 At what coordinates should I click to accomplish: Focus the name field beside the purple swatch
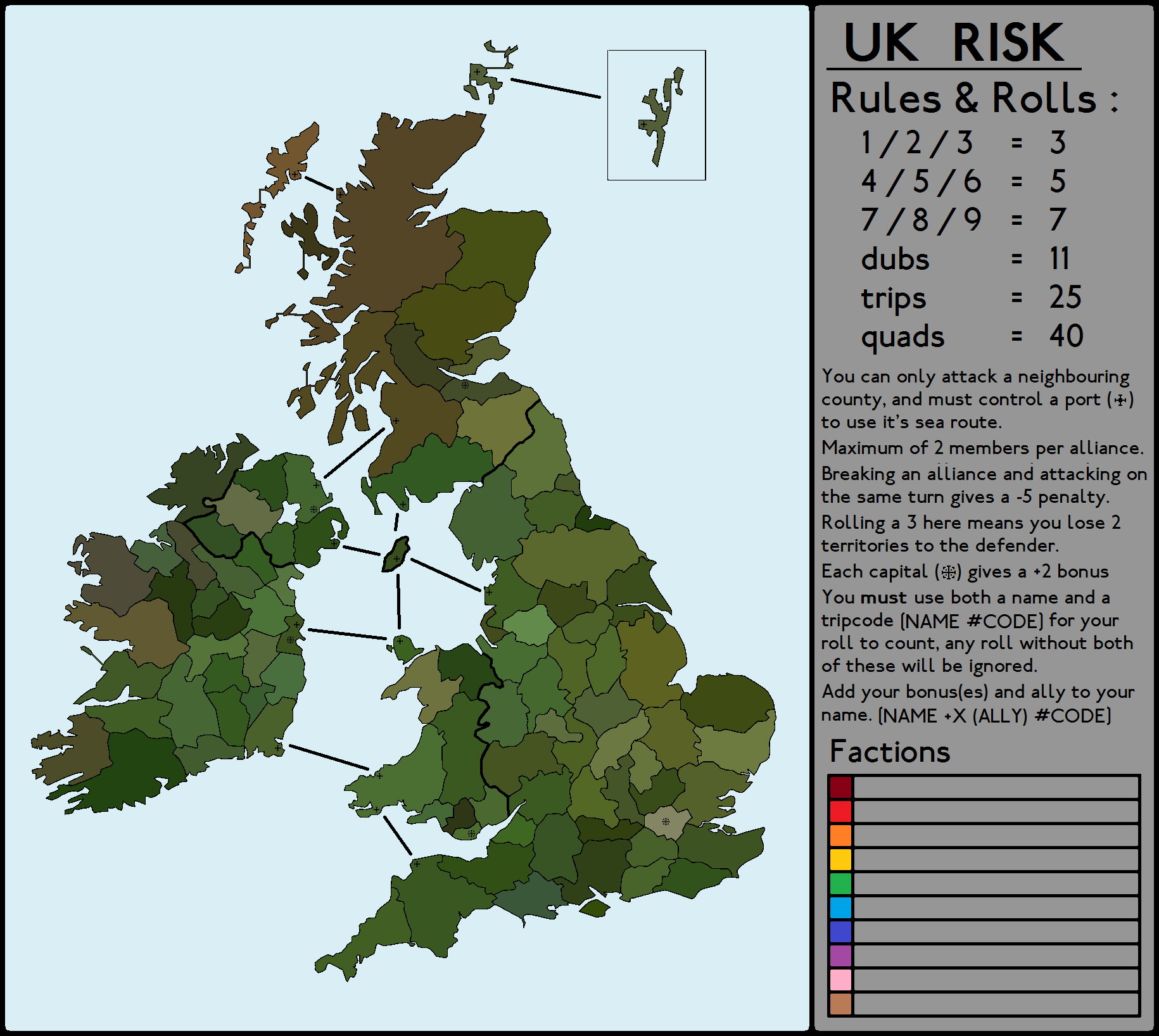tap(996, 956)
